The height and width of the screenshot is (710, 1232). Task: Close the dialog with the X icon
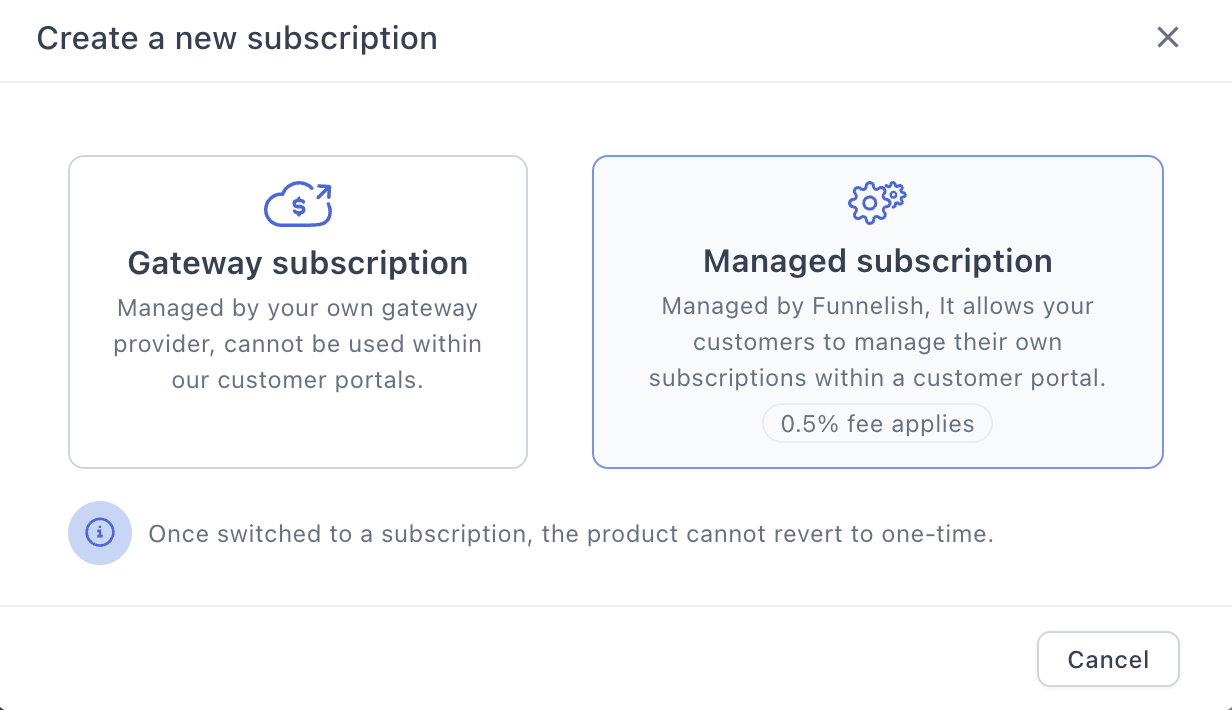(x=1168, y=38)
